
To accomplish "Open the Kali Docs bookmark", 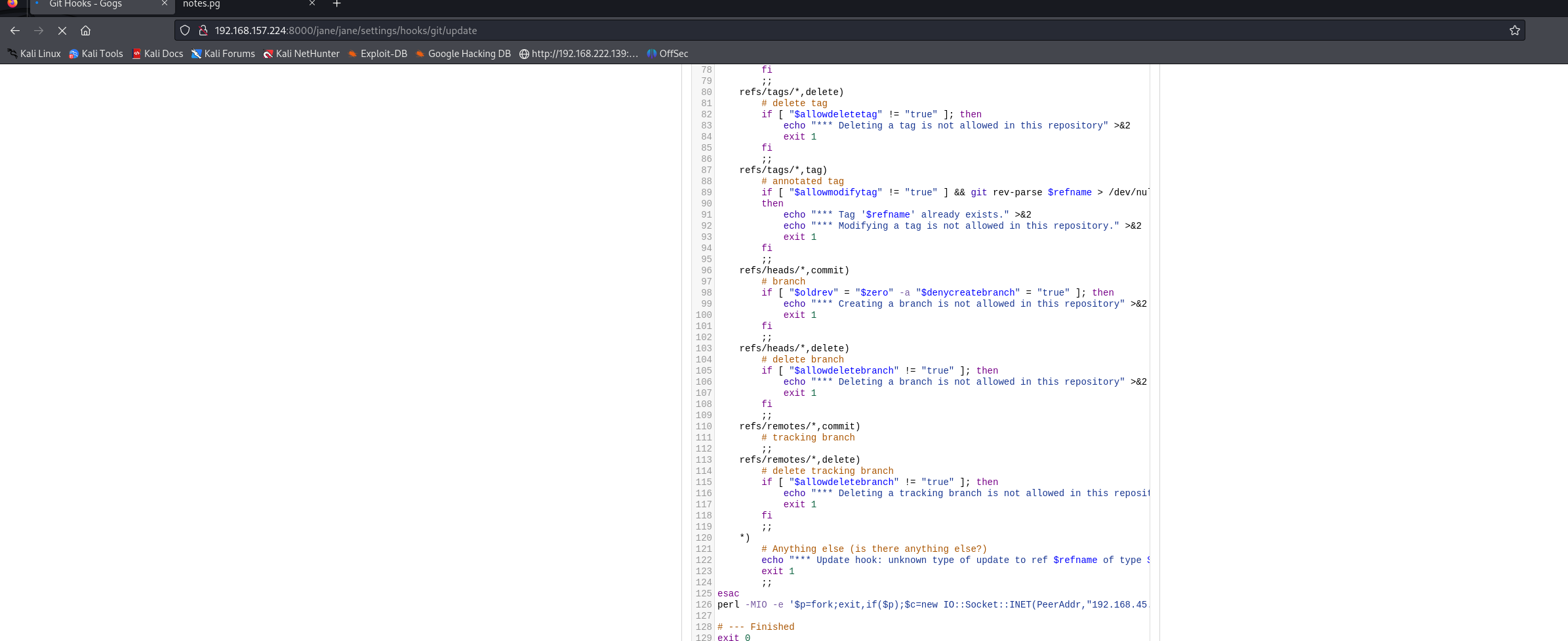I will pos(158,54).
